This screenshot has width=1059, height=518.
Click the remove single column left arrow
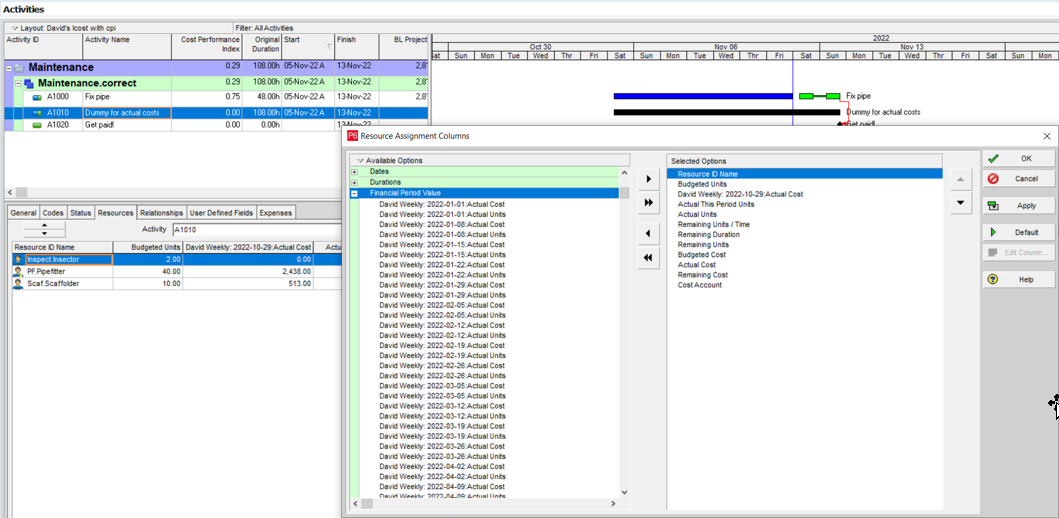(x=648, y=234)
